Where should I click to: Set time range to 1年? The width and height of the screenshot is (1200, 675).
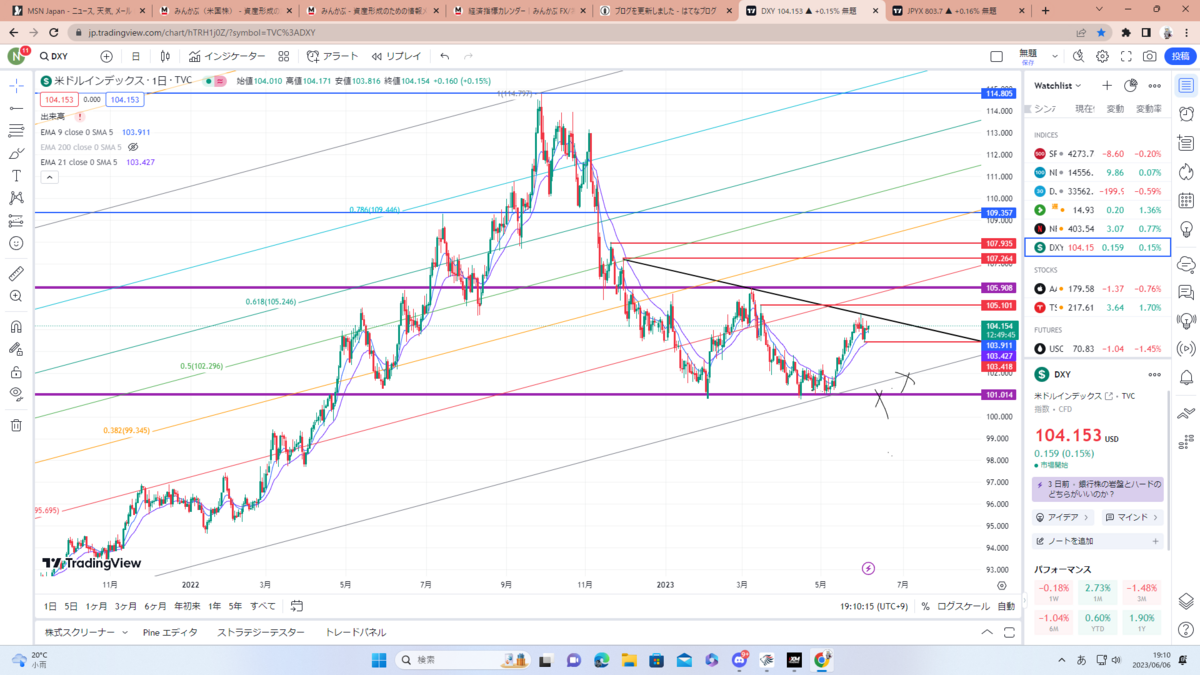point(214,606)
